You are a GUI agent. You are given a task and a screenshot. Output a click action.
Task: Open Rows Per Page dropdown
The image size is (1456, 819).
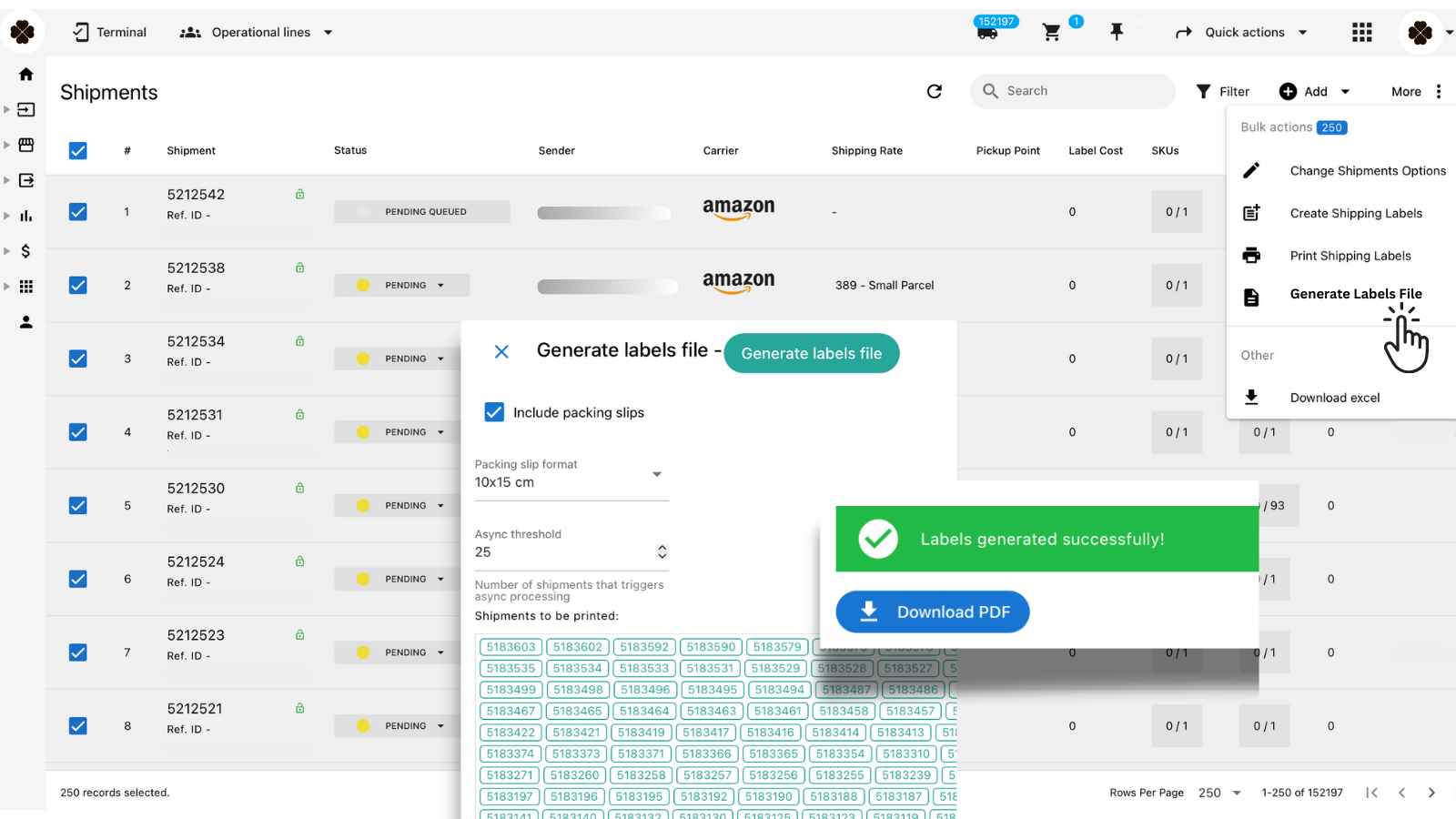tap(1219, 793)
